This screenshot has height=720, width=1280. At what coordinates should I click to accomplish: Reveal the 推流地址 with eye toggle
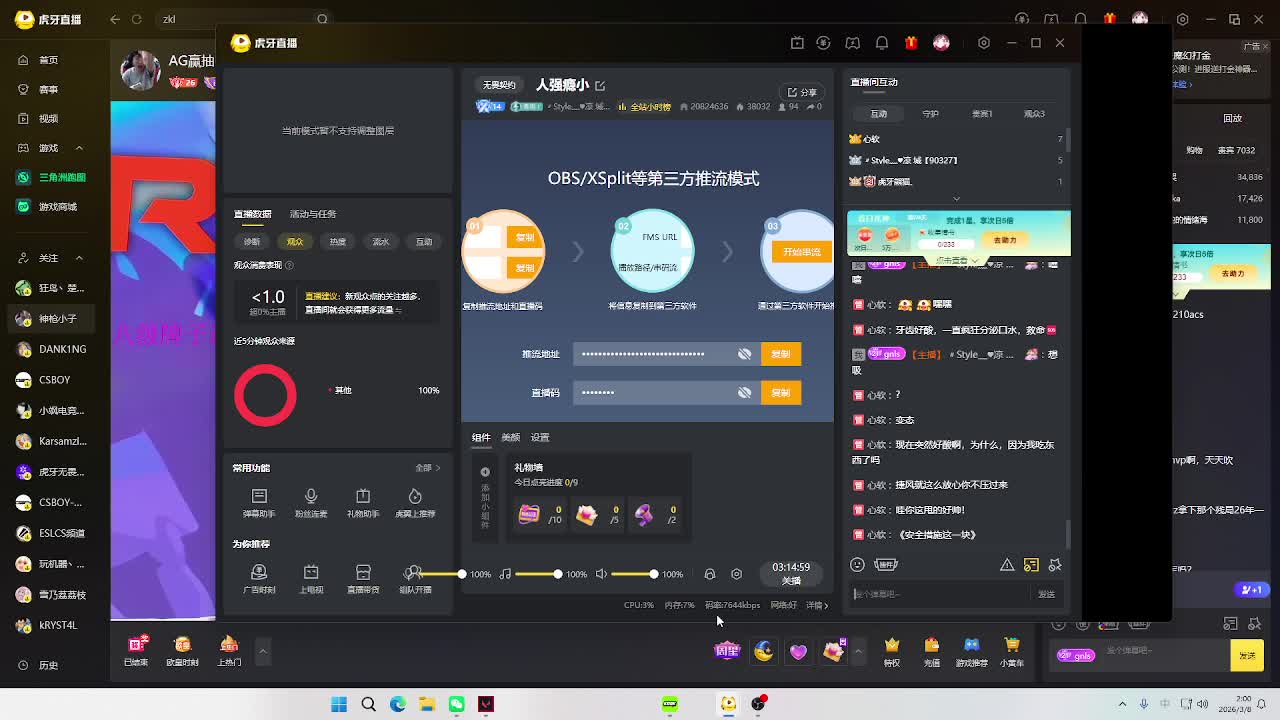point(744,354)
